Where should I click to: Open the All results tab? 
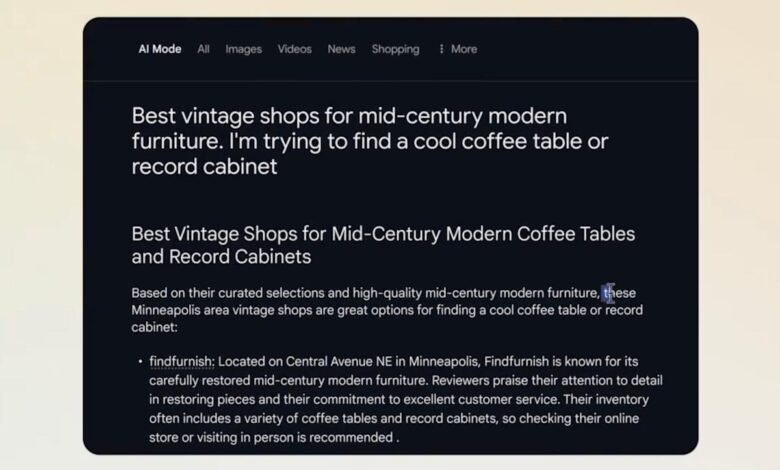click(x=203, y=49)
